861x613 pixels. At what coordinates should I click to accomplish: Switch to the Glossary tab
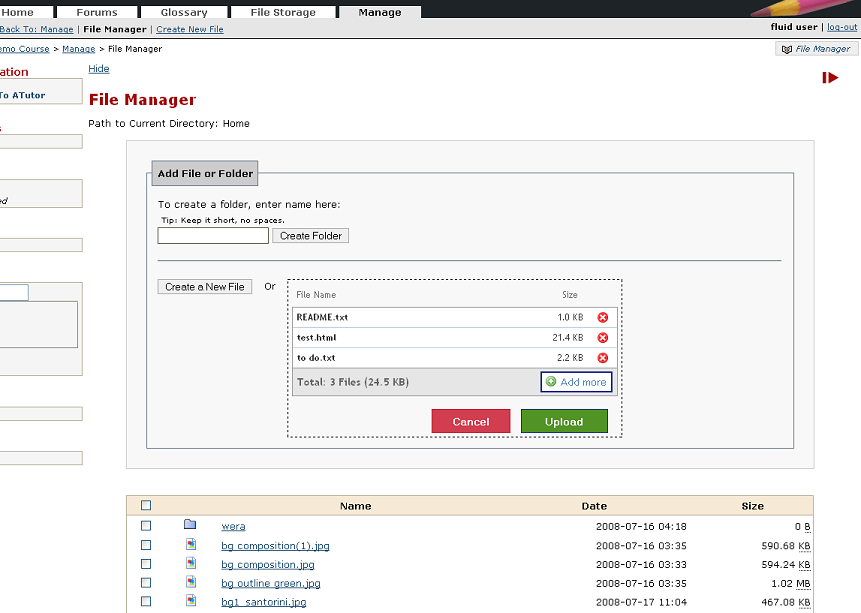[184, 12]
